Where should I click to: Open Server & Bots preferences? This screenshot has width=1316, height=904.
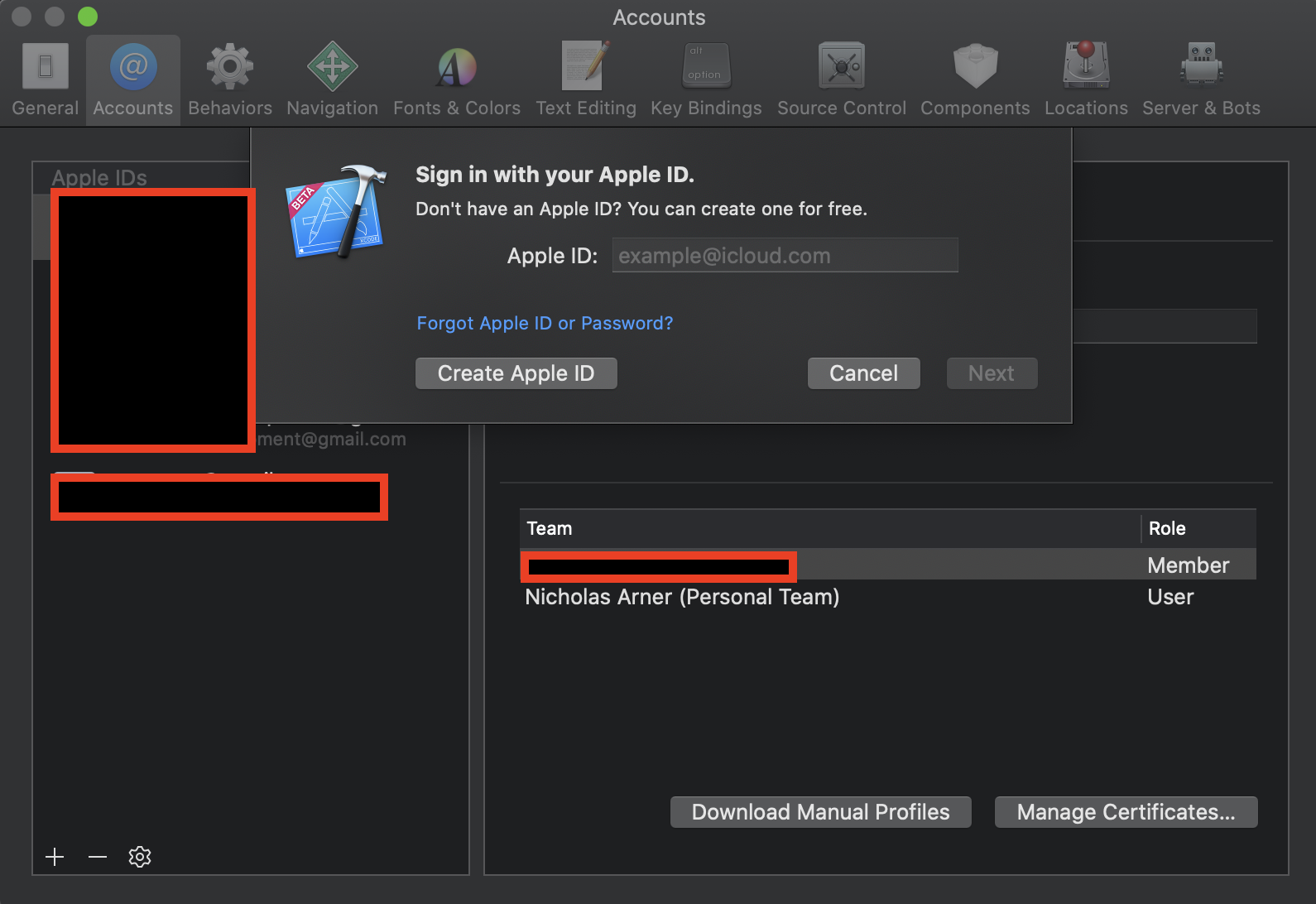point(1201,80)
